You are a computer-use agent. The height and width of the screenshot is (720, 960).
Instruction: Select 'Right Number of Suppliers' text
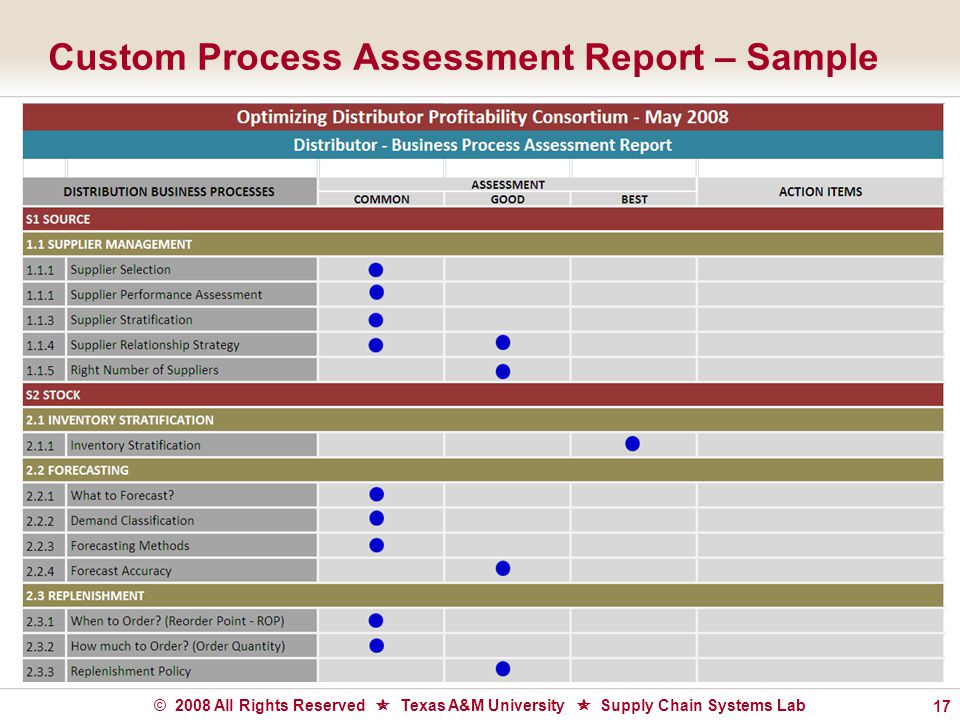pyautogui.click(x=144, y=370)
